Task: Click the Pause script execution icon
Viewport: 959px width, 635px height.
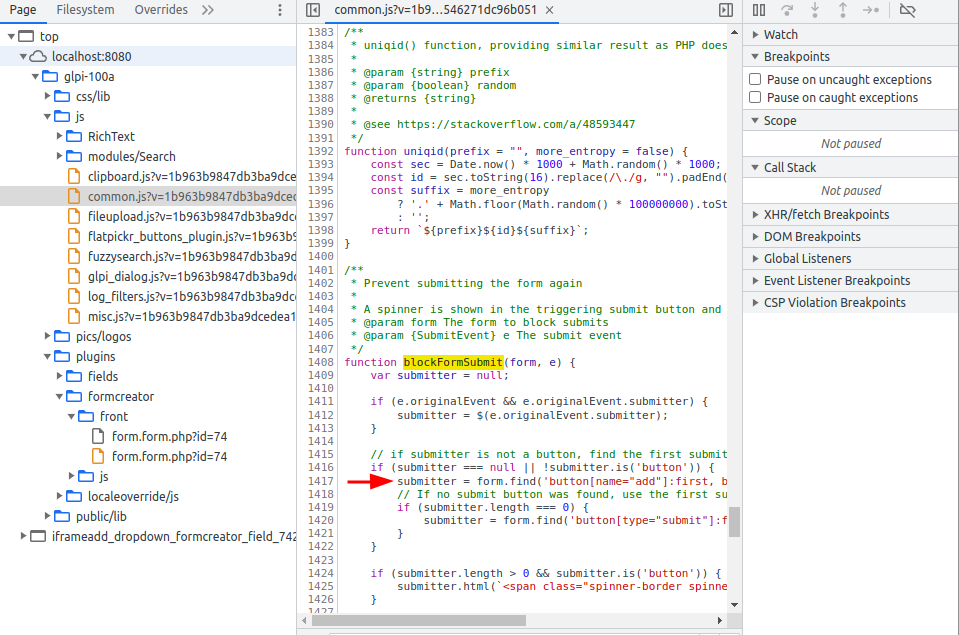Action: 759,10
